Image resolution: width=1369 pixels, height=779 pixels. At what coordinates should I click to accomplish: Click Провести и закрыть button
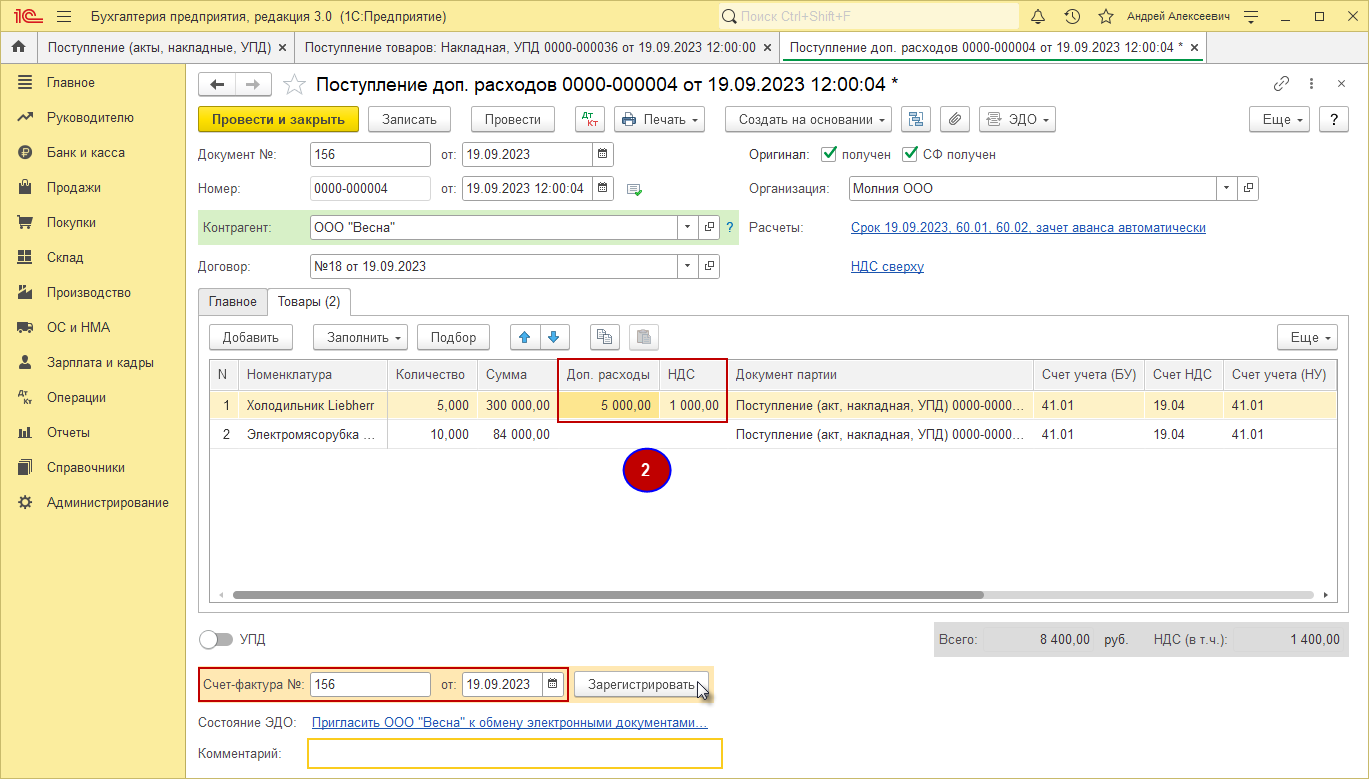point(278,119)
